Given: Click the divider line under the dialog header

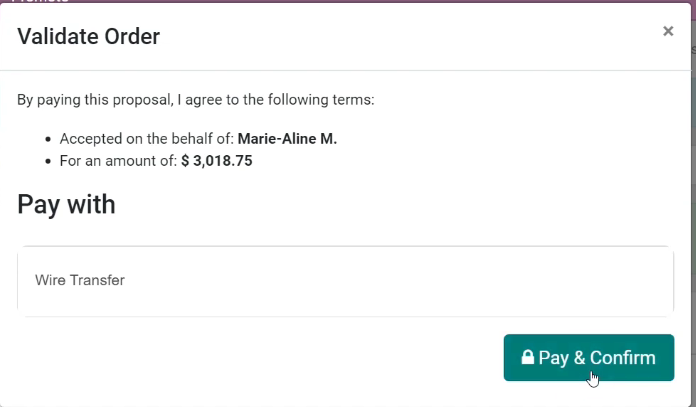Looking at the screenshot, I should [345, 70].
